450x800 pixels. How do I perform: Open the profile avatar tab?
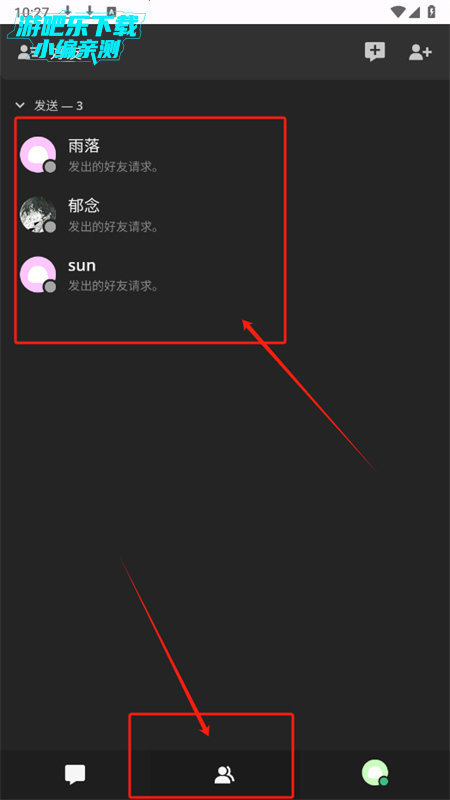coord(375,772)
